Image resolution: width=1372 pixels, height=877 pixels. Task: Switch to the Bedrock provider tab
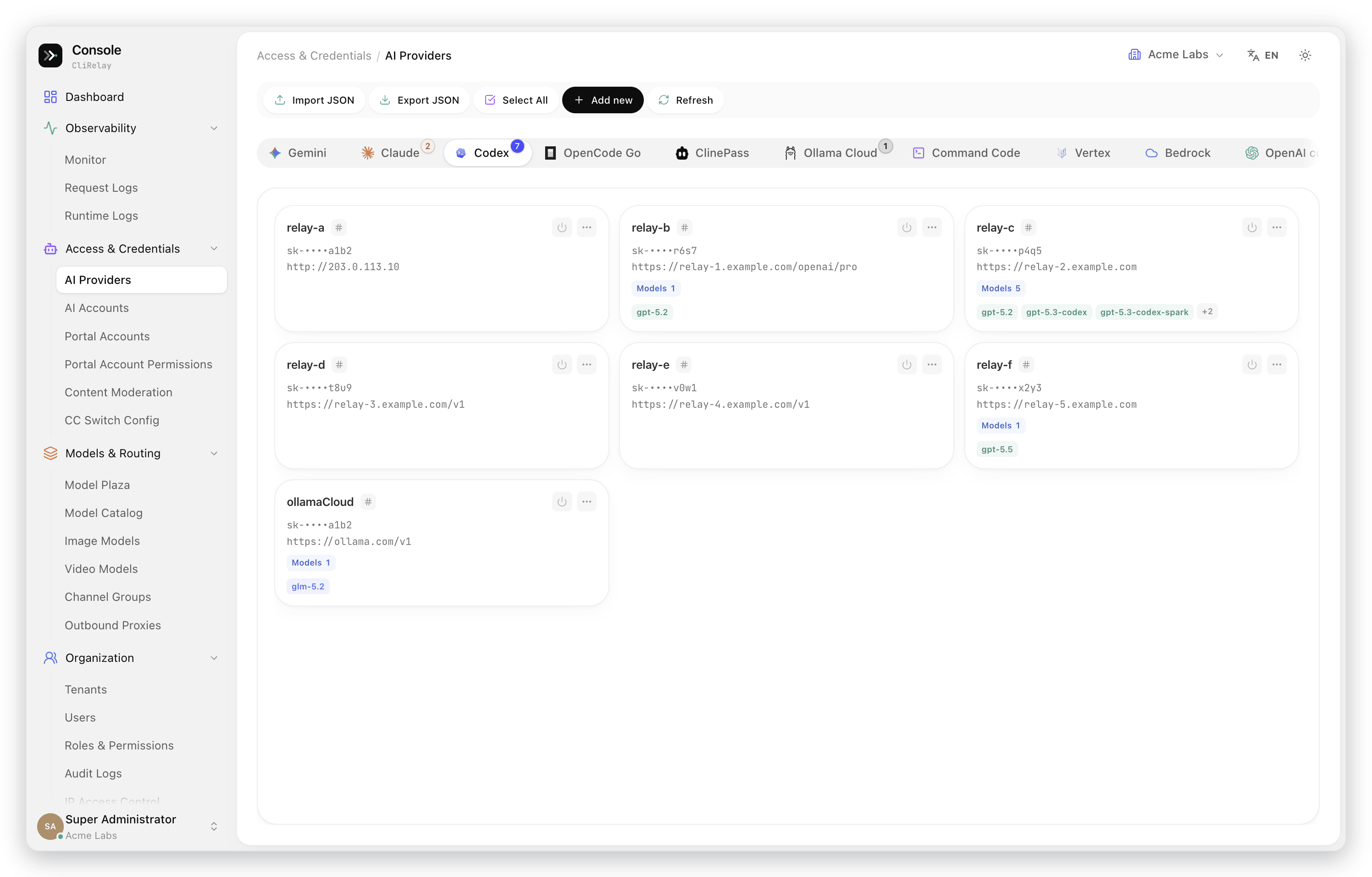pos(1178,153)
